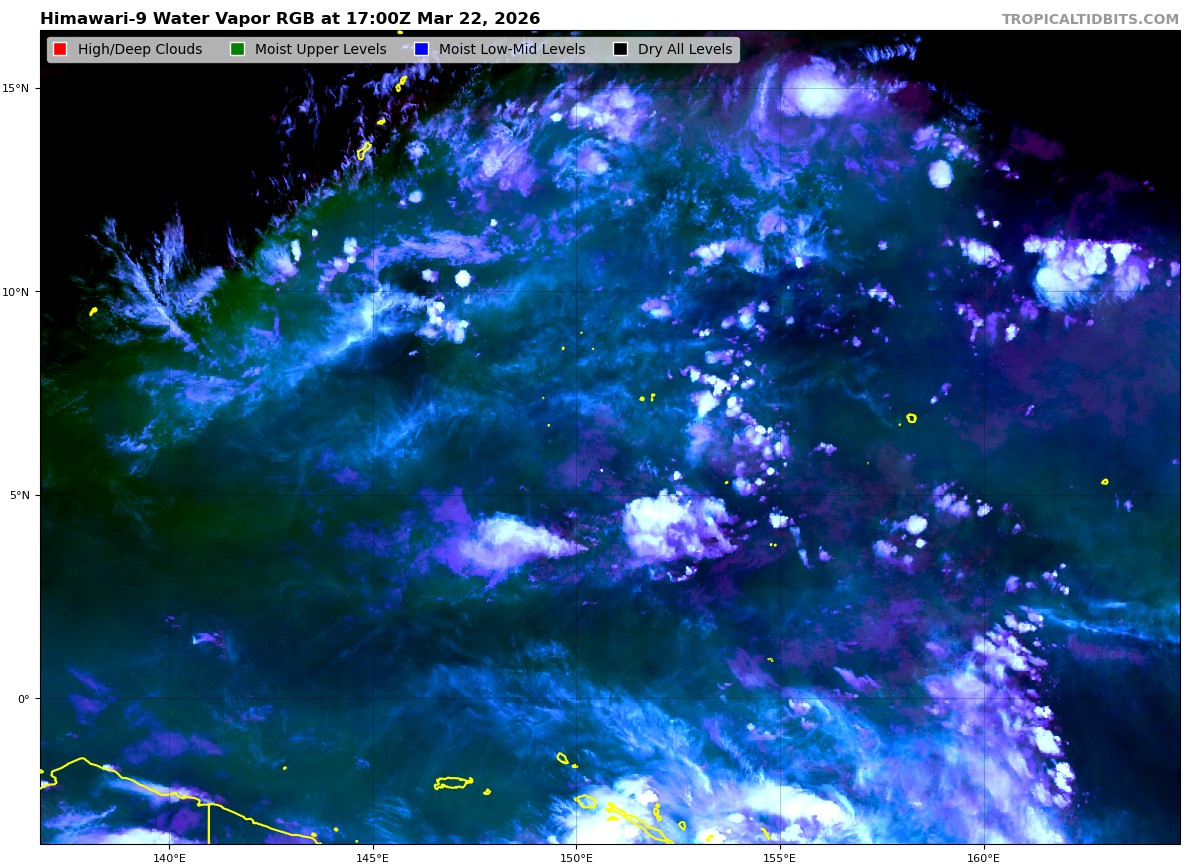Click the green Moist Upper Levels swatch
1200x867 pixels.
pos(237,50)
